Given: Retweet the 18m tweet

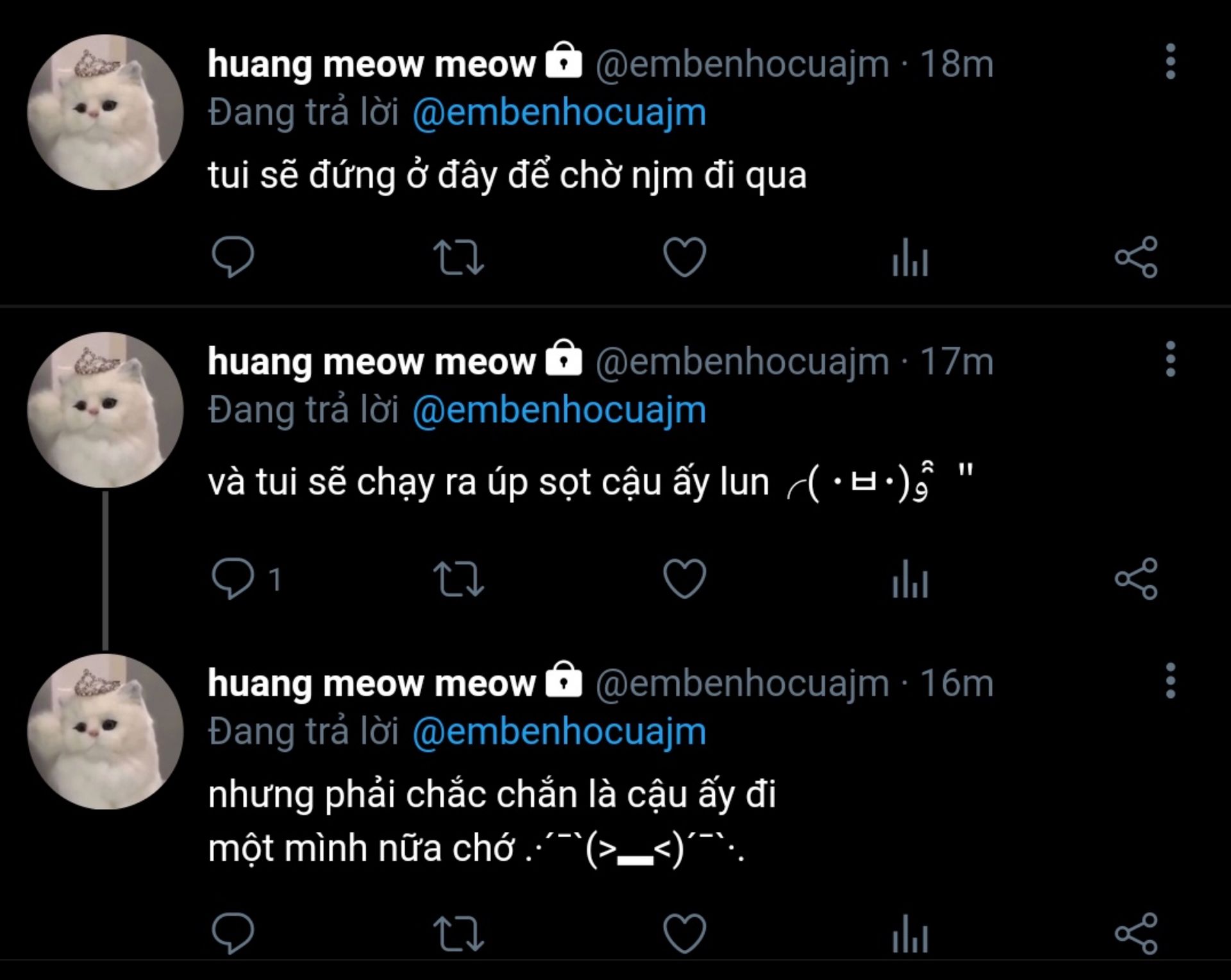Looking at the screenshot, I should pyautogui.click(x=458, y=257).
